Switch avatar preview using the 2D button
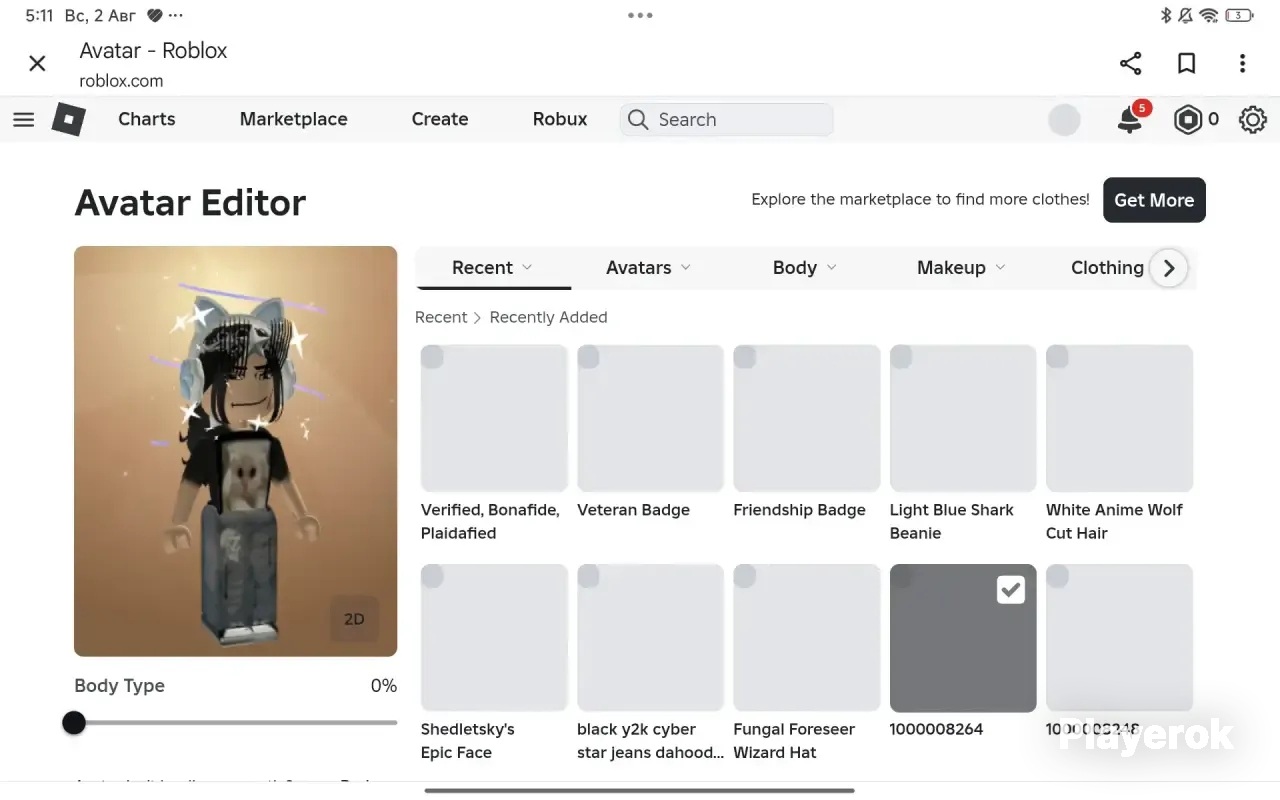Screen dimensions: 1280x800 tap(354, 619)
